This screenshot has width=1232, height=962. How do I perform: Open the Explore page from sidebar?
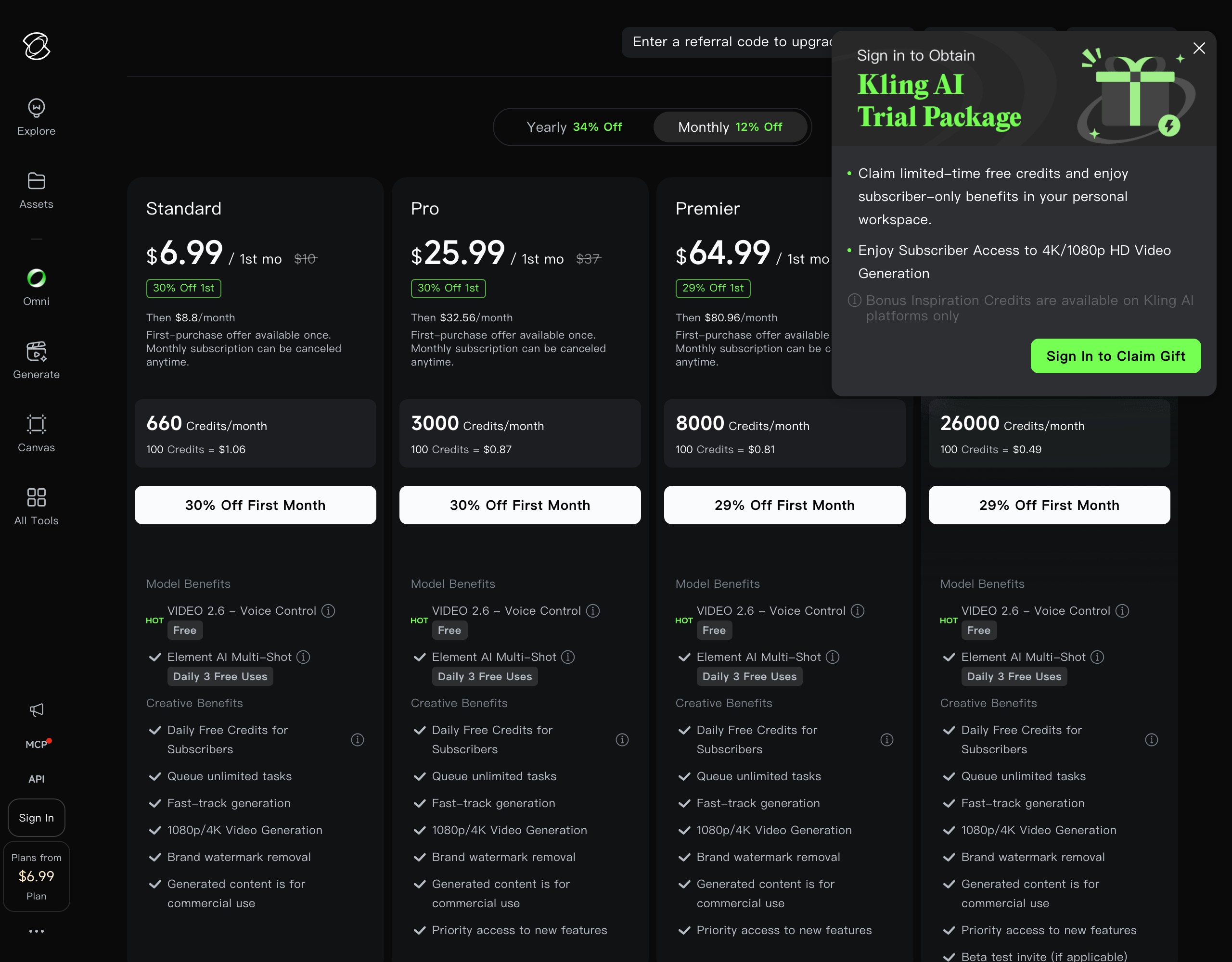pos(36,117)
